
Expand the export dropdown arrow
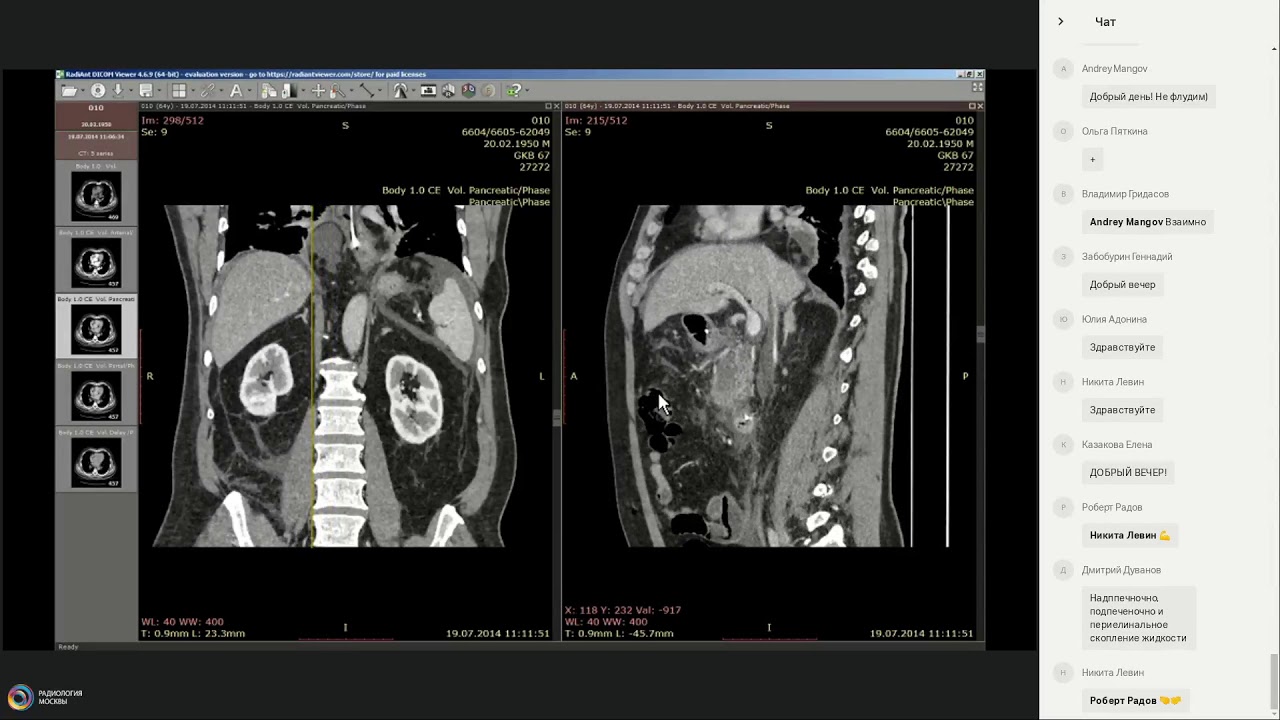[160, 90]
